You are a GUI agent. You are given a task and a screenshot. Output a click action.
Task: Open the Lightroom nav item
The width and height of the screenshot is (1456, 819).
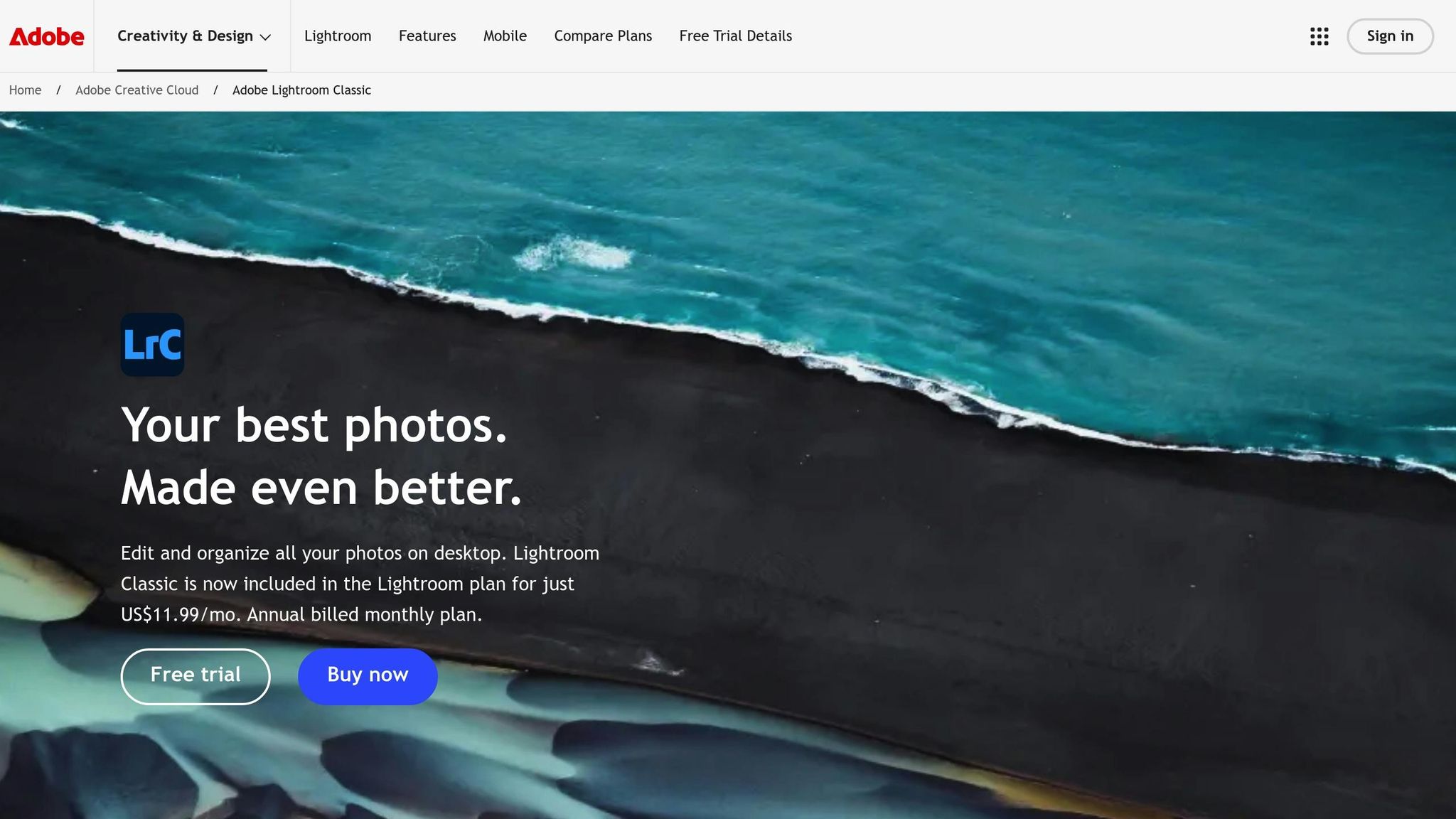pyautogui.click(x=338, y=36)
